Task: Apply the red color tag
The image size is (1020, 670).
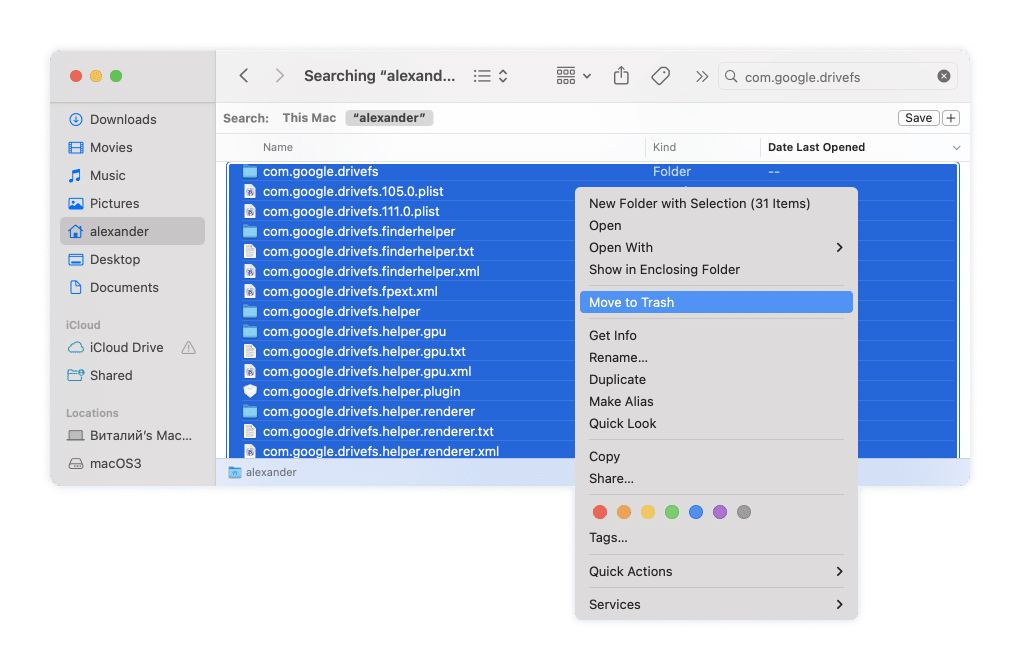Action: click(x=600, y=512)
